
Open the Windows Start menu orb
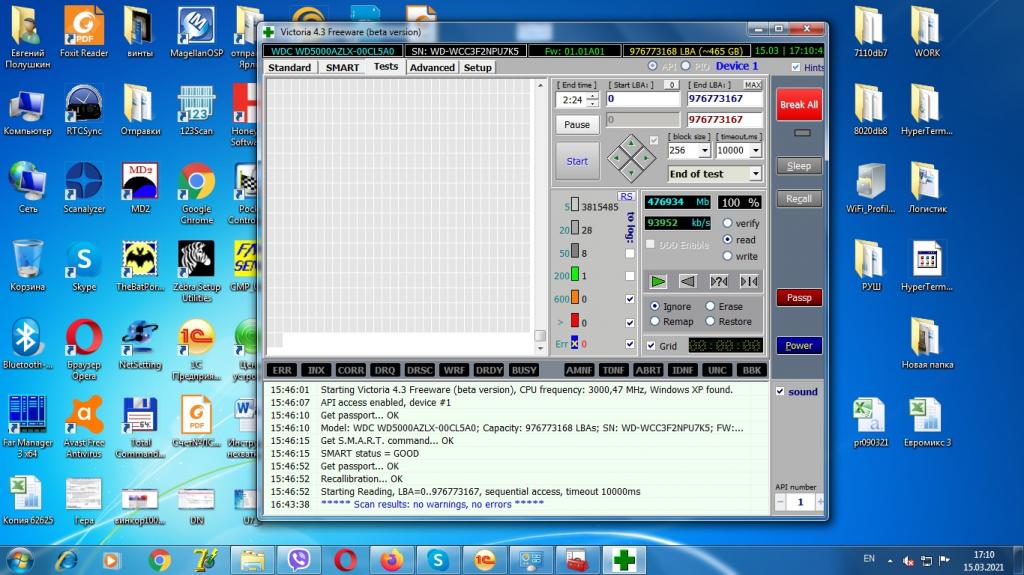tap(20, 560)
